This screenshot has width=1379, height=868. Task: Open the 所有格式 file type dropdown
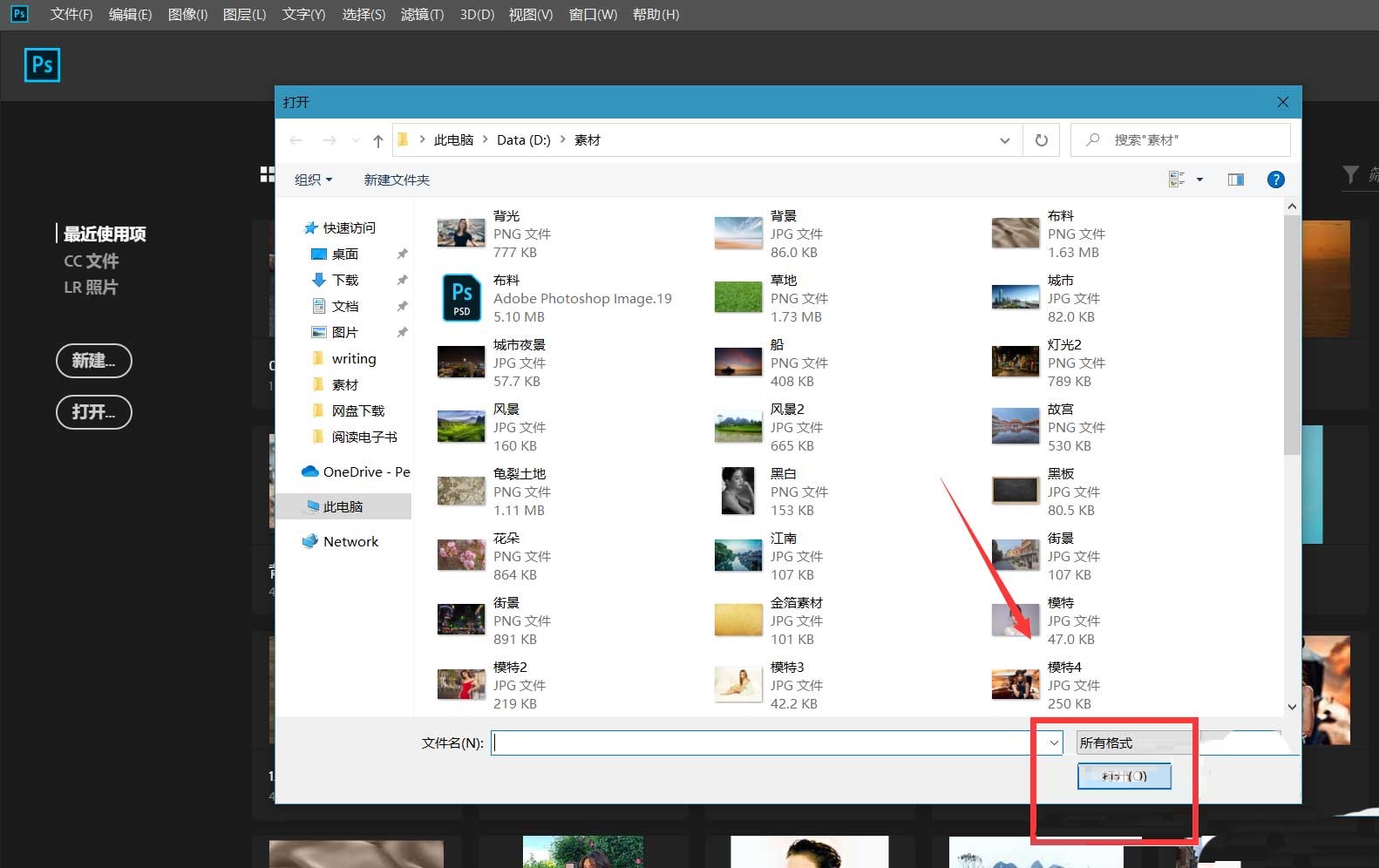[x=1133, y=743]
